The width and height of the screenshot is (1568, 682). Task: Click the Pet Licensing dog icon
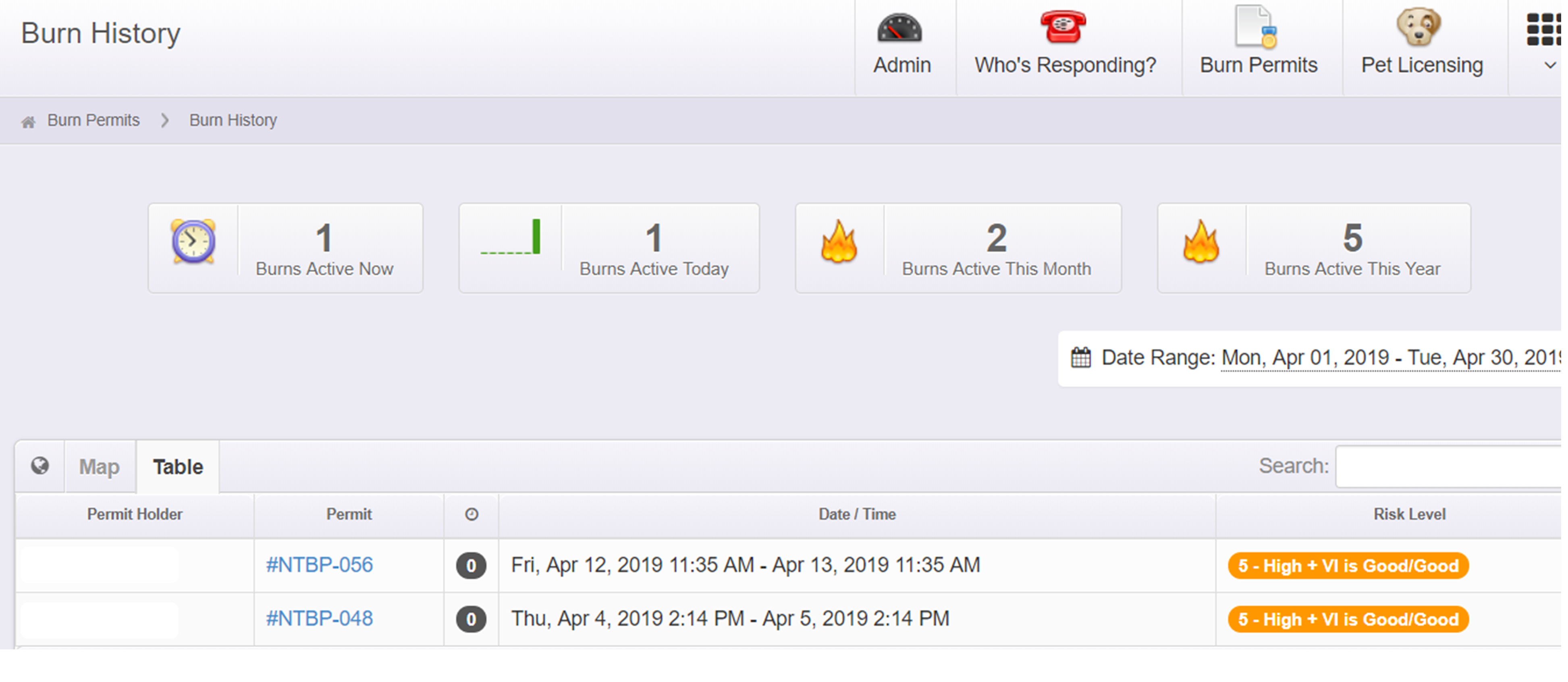pos(1418,27)
